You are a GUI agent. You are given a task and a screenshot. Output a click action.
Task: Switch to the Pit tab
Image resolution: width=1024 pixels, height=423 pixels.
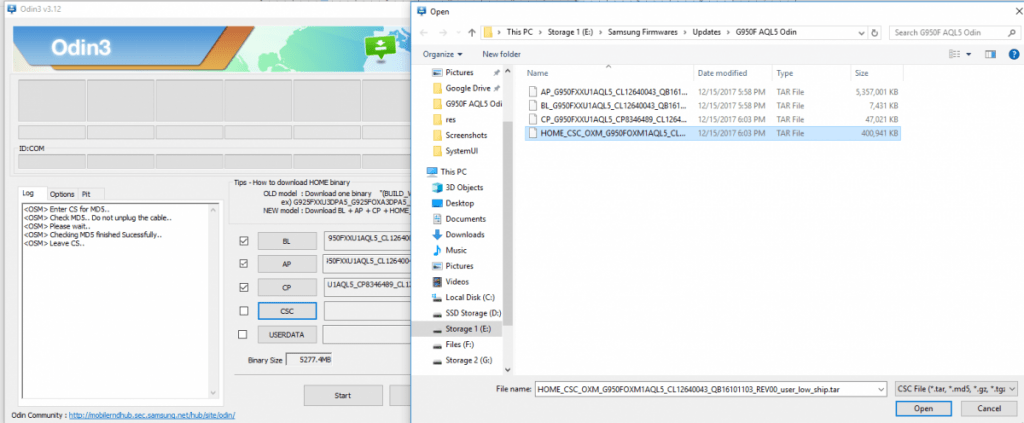[86, 194]
